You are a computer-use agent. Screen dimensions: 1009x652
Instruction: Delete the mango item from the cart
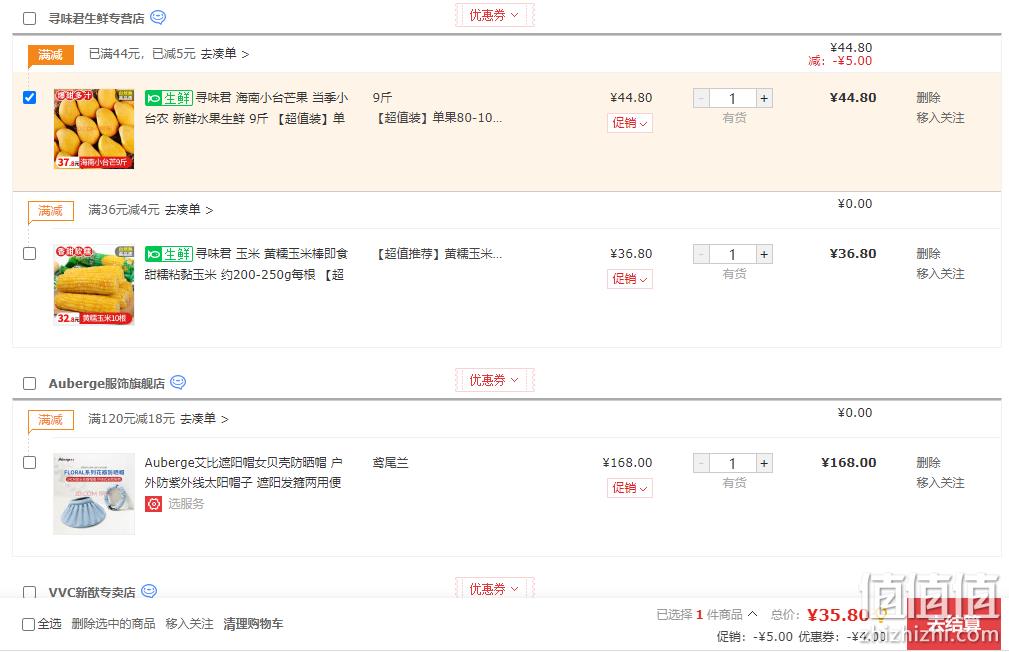(x=929, y=98)
